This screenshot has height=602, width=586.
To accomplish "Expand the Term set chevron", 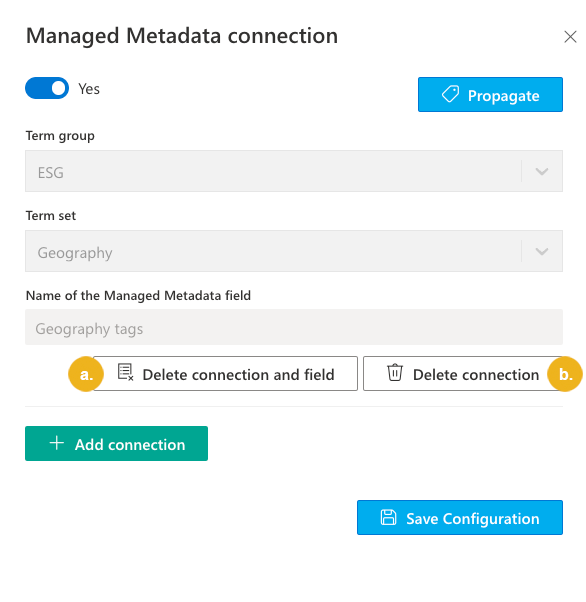I will 542,251.
